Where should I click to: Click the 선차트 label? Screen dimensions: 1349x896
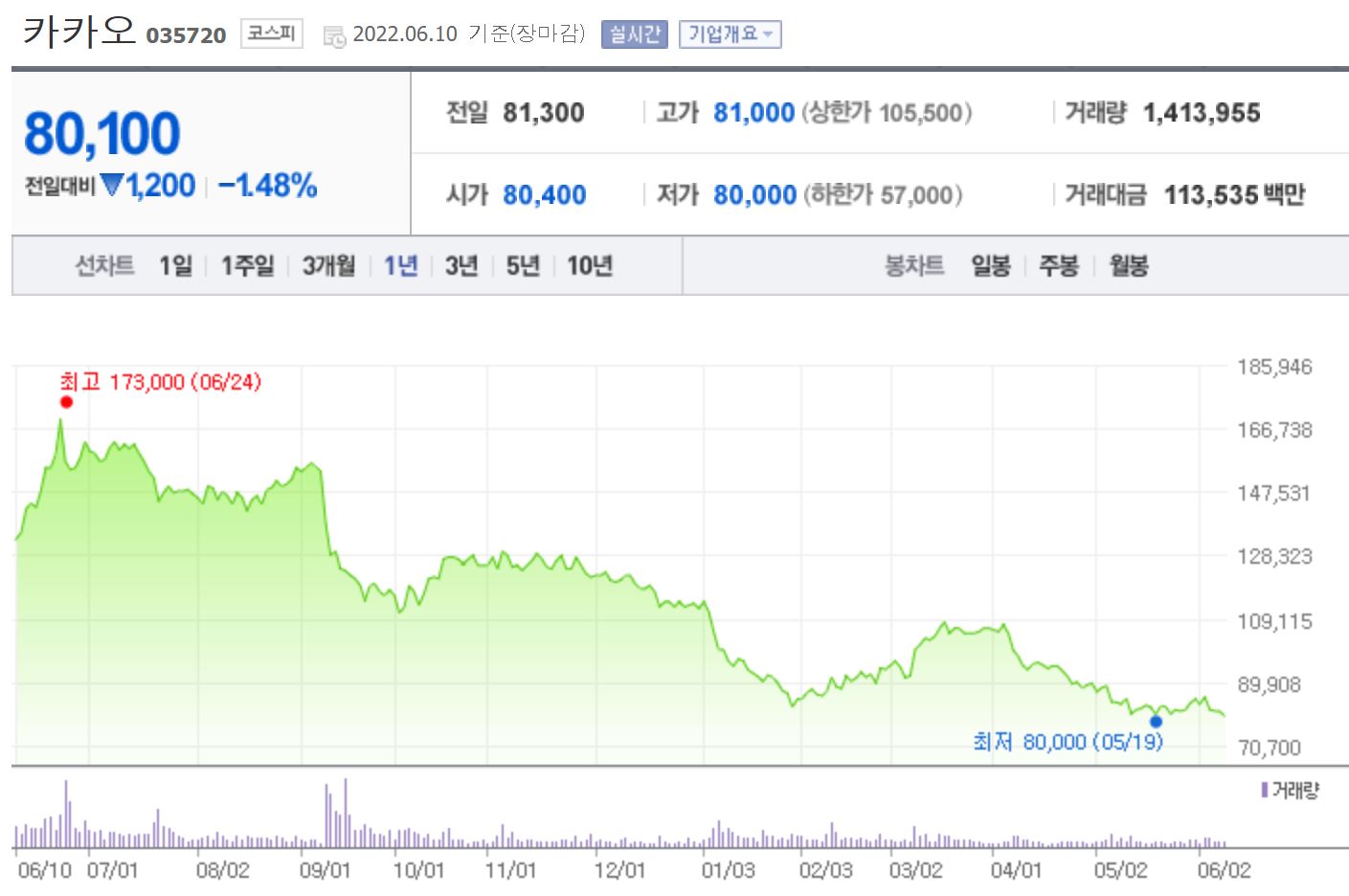click(x=104, y=265)
